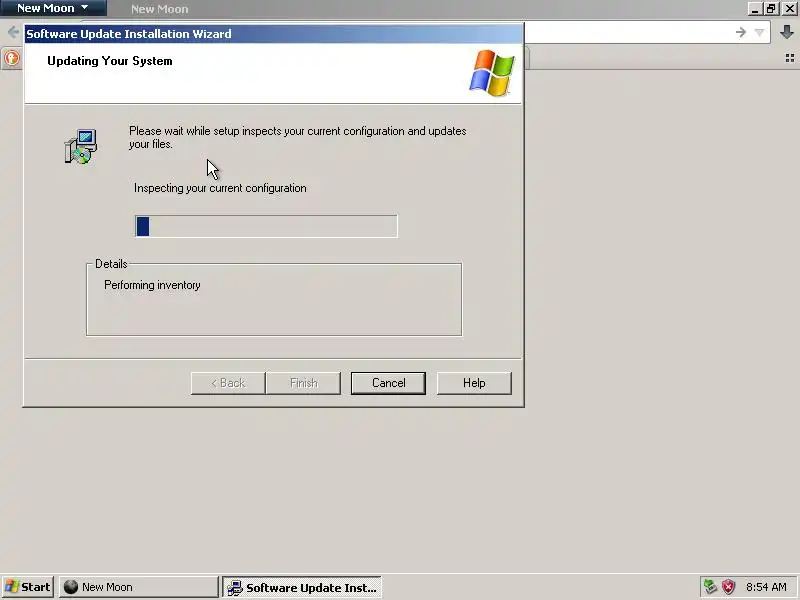Viewport: 800px width, 600px height.
Task: Open the Windows Start menu
Action: (x=28, y=587)
